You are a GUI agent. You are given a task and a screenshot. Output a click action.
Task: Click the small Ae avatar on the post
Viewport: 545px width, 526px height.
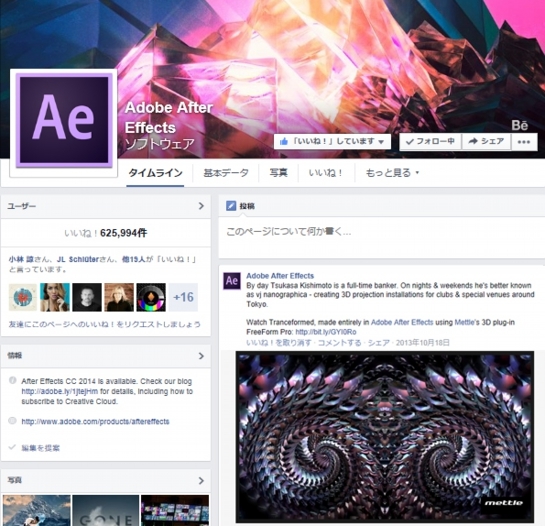(232, 281)
